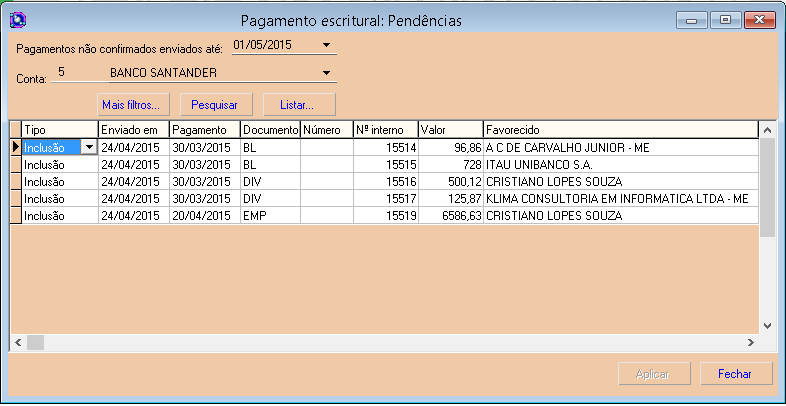Screen dimensions: 786x406
Task: Click the Valor column header
Action: (x=451, y=130)
